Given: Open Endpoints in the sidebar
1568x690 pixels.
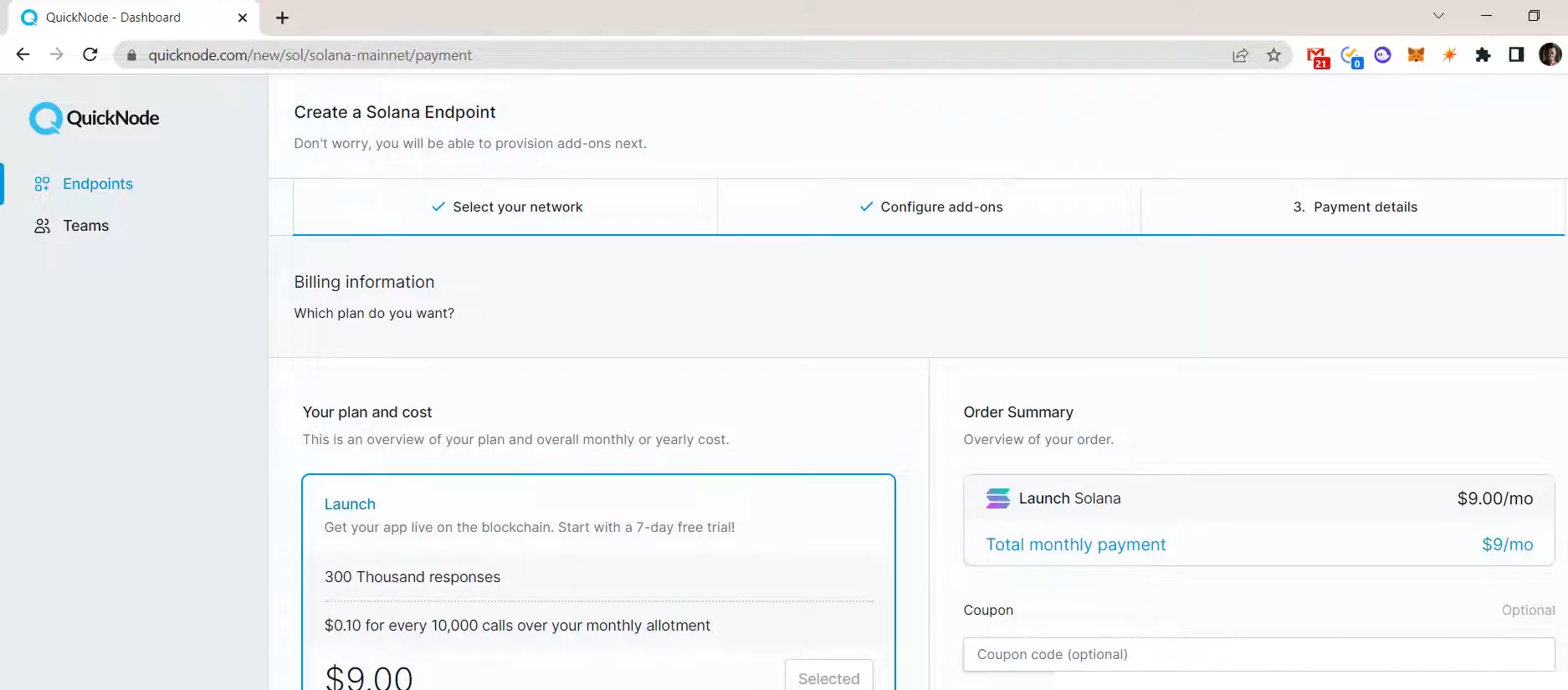Looking at the screenshot, I should pos(98,184).
